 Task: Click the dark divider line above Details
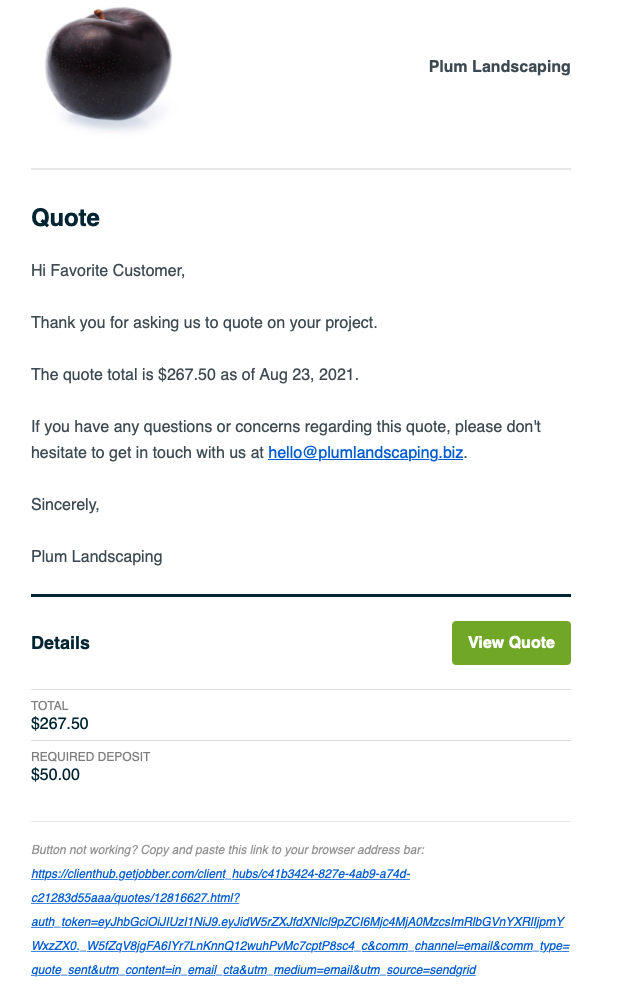(300, 595)
